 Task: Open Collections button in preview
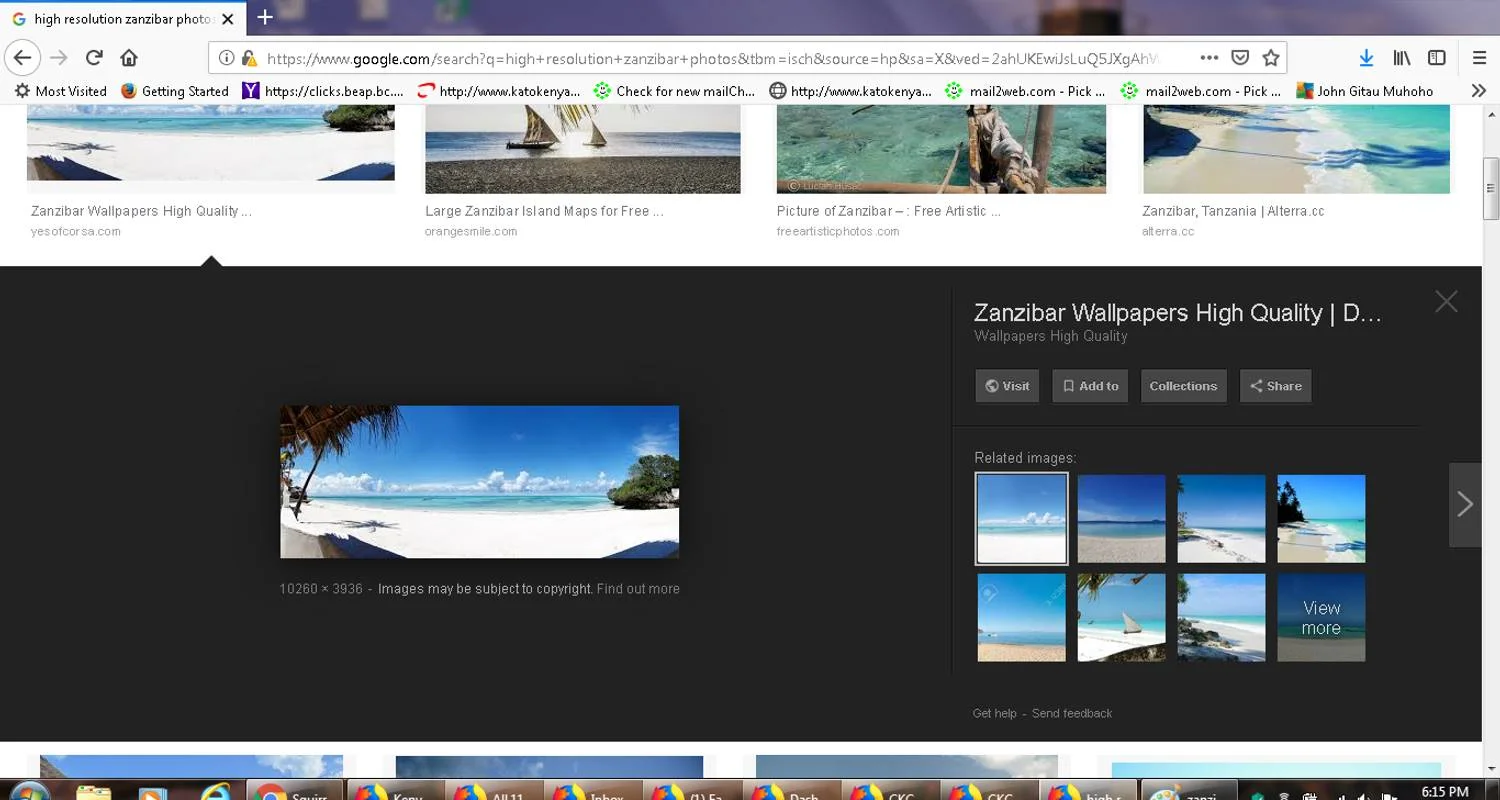pos(1183,386)
